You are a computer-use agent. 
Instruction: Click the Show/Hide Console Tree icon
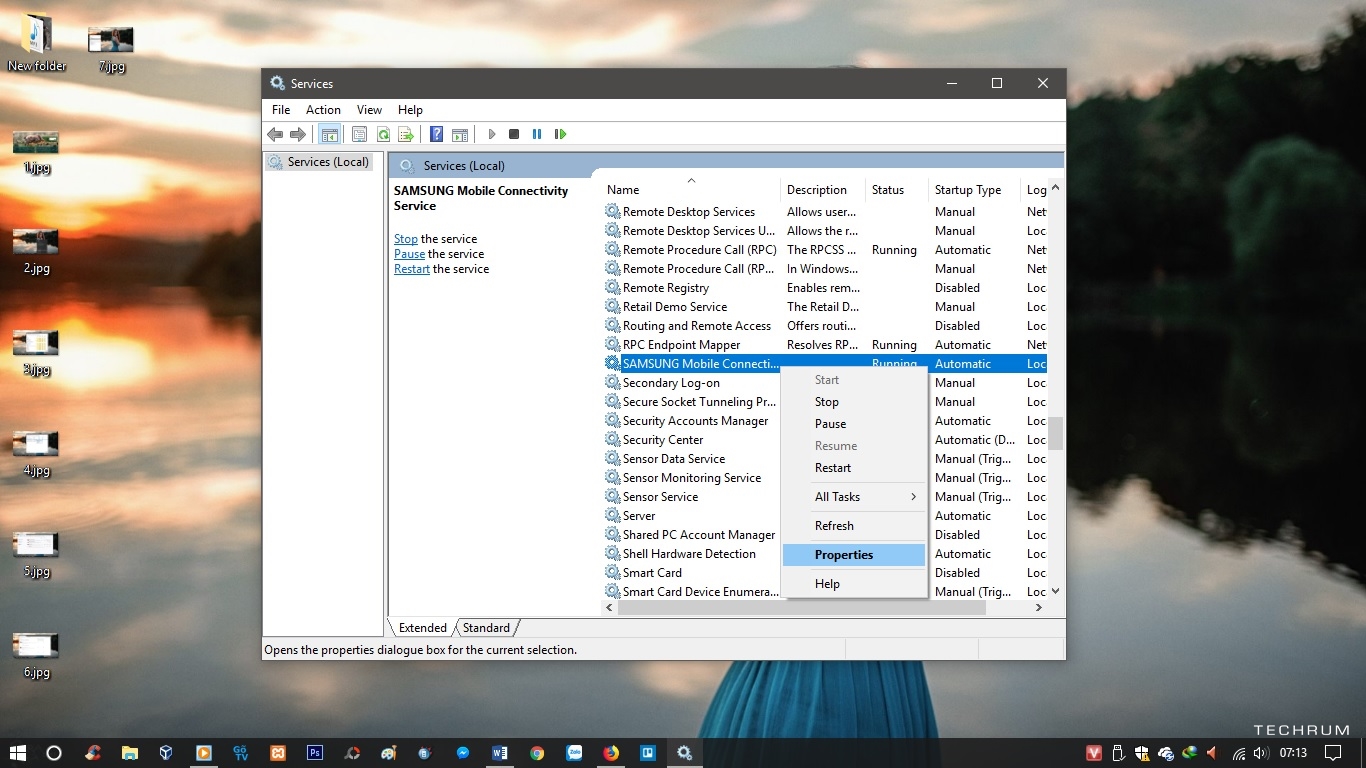[x=329, y=134]
